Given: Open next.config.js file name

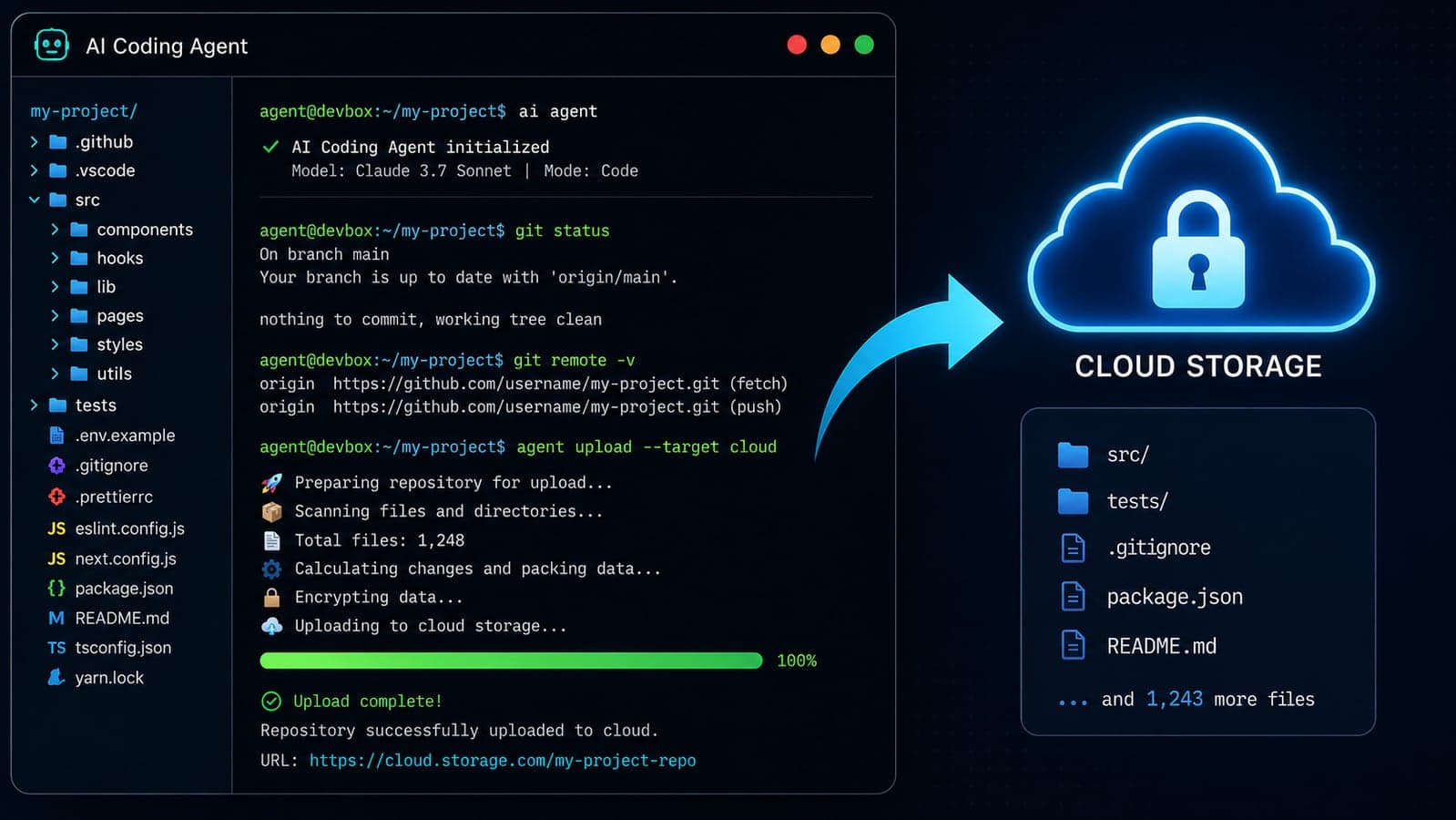Looking at the screenshot, I should coord(126,559).
